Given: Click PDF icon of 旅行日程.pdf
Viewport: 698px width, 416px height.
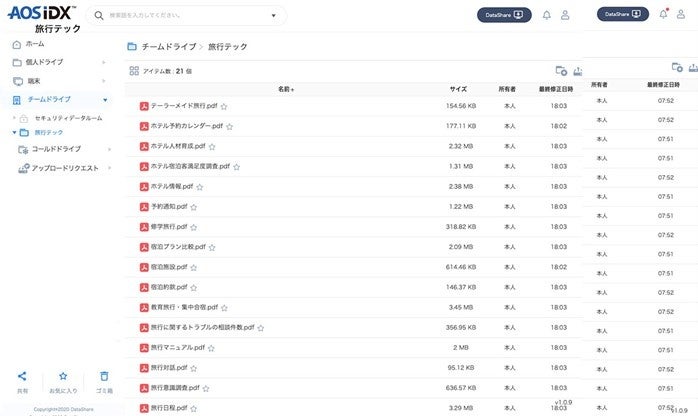Looking at the screenshot, I should click(x=144, y=408).
